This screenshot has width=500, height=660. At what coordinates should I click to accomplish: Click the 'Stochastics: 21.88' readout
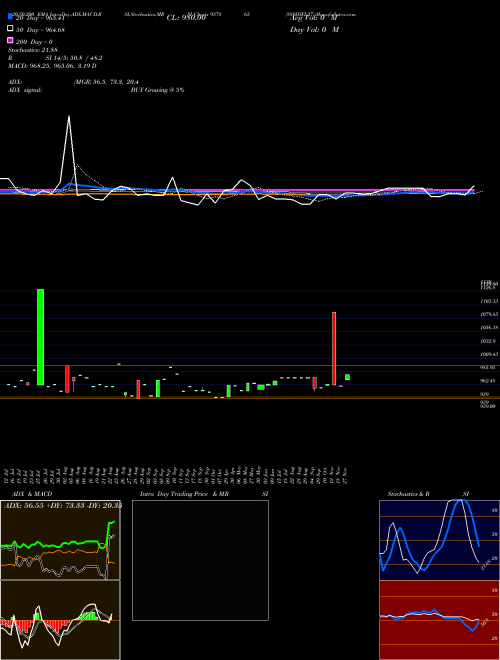[x=33, y=50]
